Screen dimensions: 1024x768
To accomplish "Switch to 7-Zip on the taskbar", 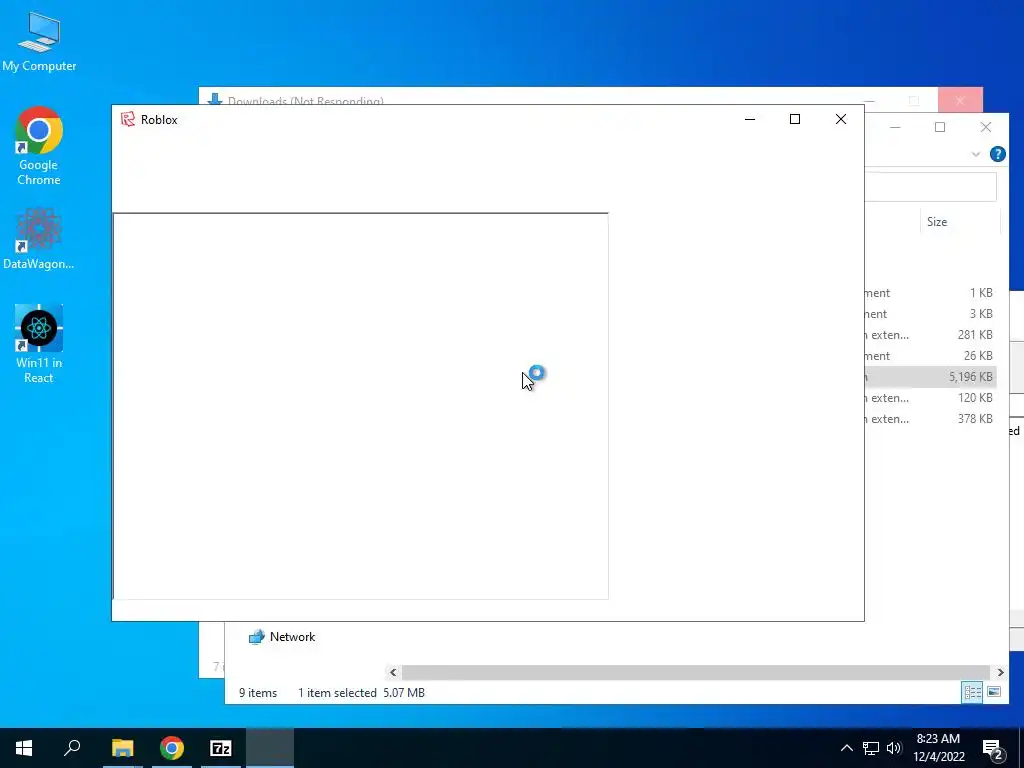I will coord(221,748).
